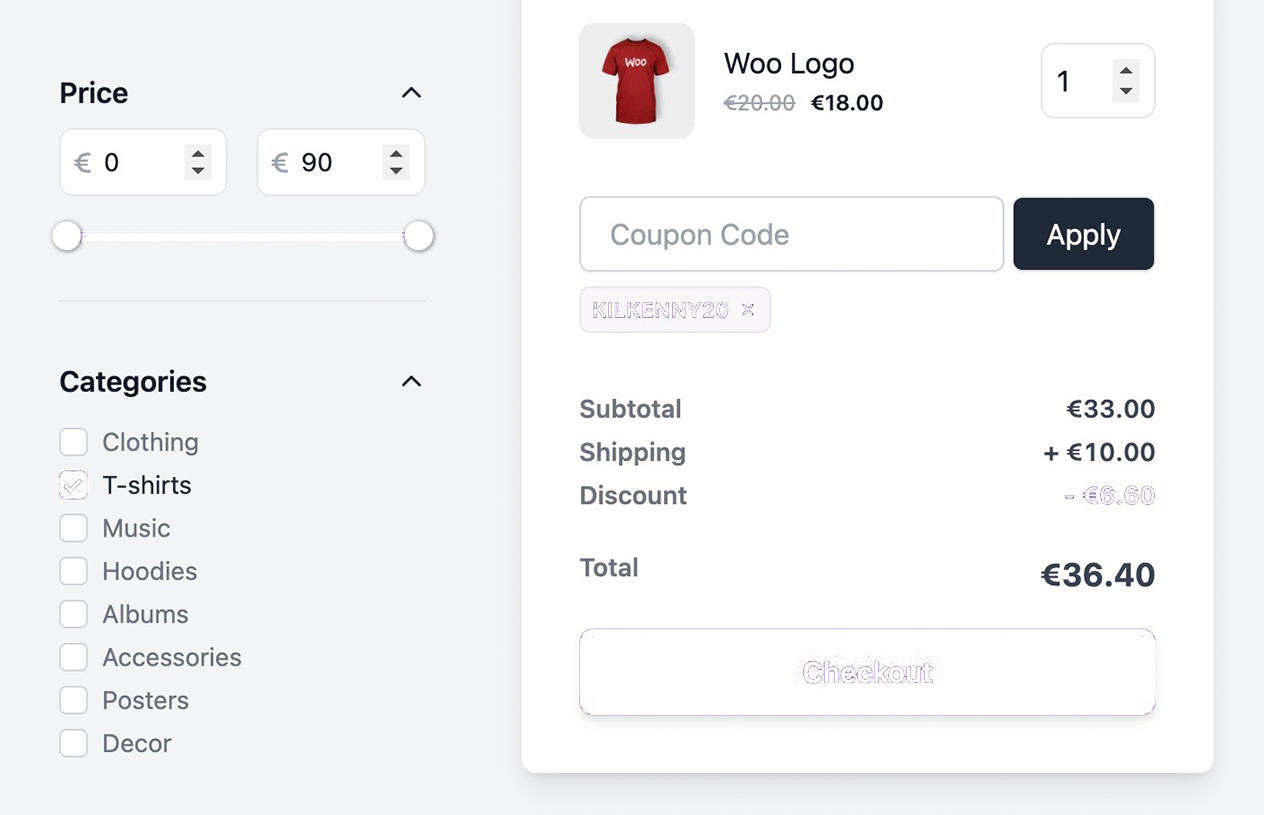Increment maximum price with up arrow
The image size is (1264, 815).
tap(396, 154)
